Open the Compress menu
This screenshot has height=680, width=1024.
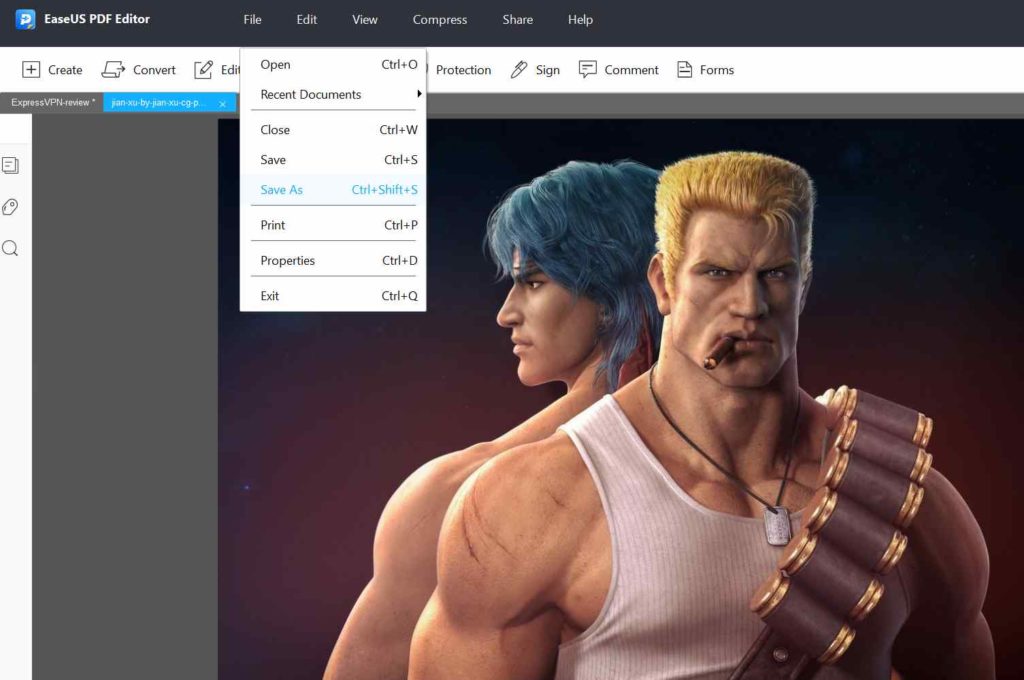pyautogui.click(x=440, y=20)
